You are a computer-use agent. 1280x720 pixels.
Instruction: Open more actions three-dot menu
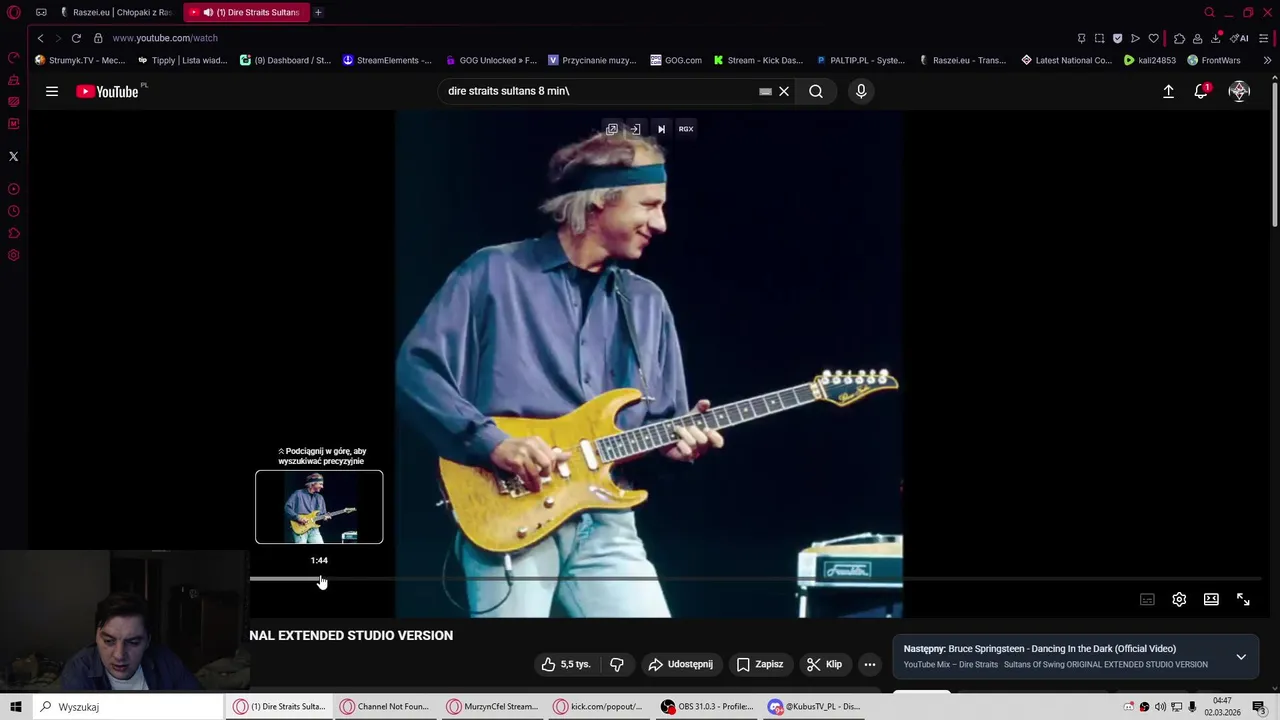870,664
